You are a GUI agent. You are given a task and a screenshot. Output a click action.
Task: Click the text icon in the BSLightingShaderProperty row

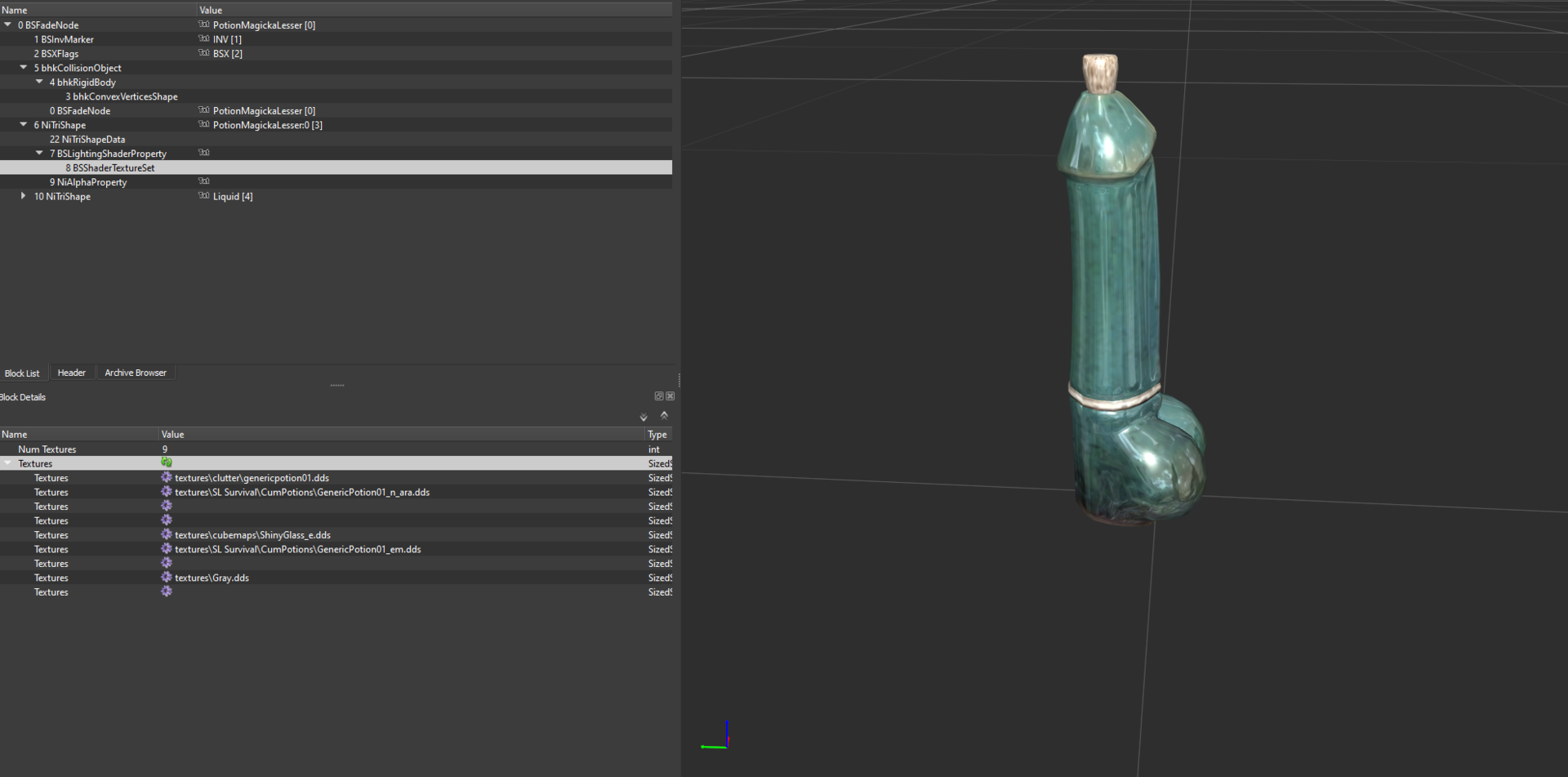pos(204,153)
